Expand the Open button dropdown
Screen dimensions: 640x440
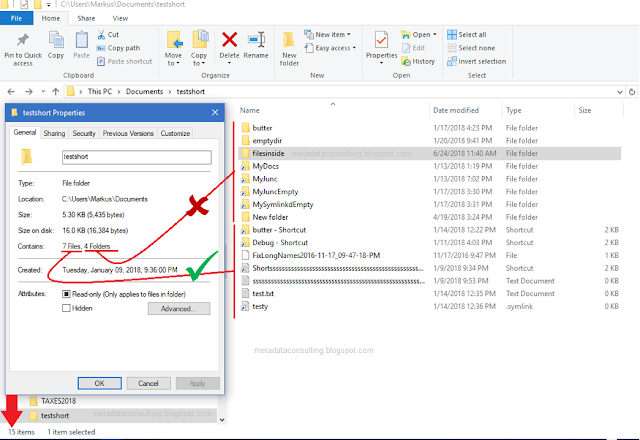(435, 35)
